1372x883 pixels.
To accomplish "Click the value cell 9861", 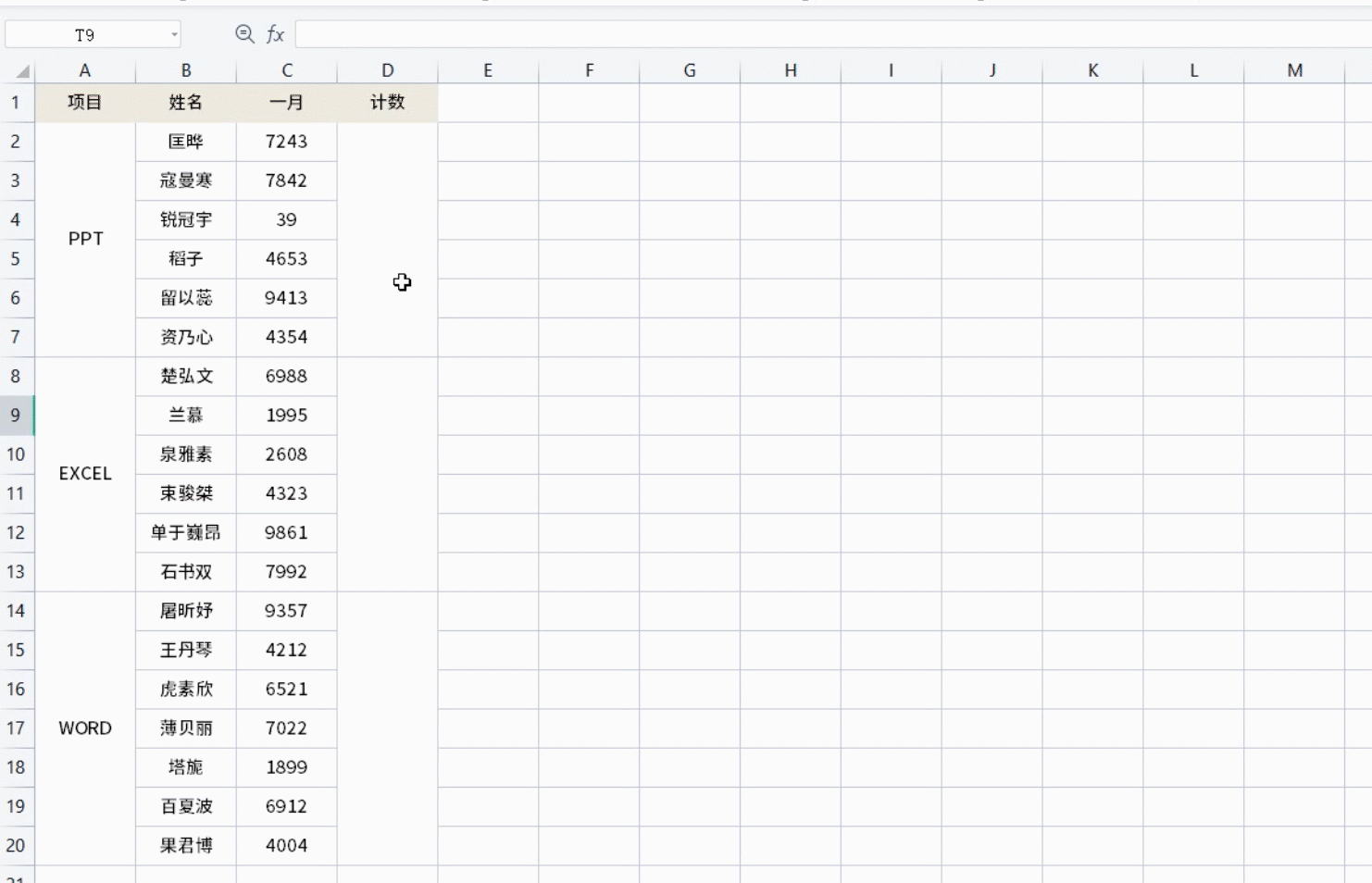I will tap(287, 533).
